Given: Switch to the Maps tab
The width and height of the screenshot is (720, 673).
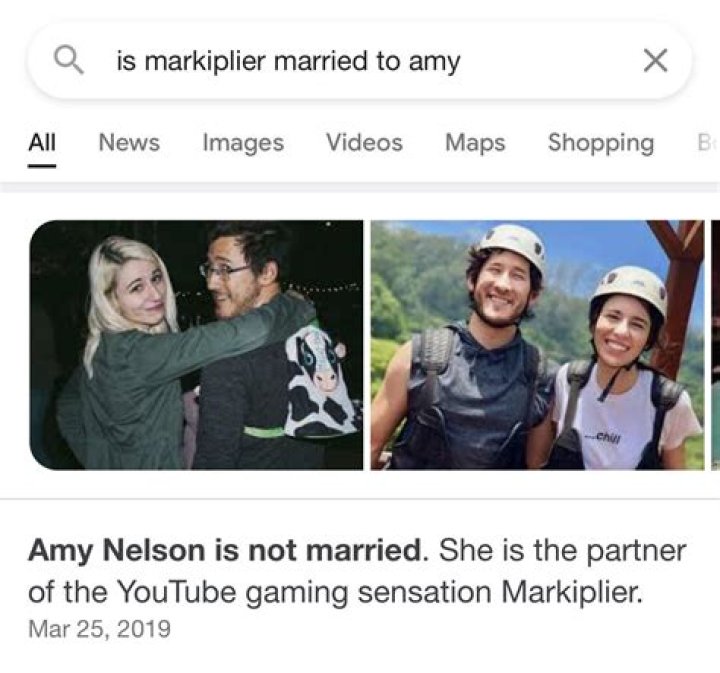Looking at the screenshot, I should point(475,143).
